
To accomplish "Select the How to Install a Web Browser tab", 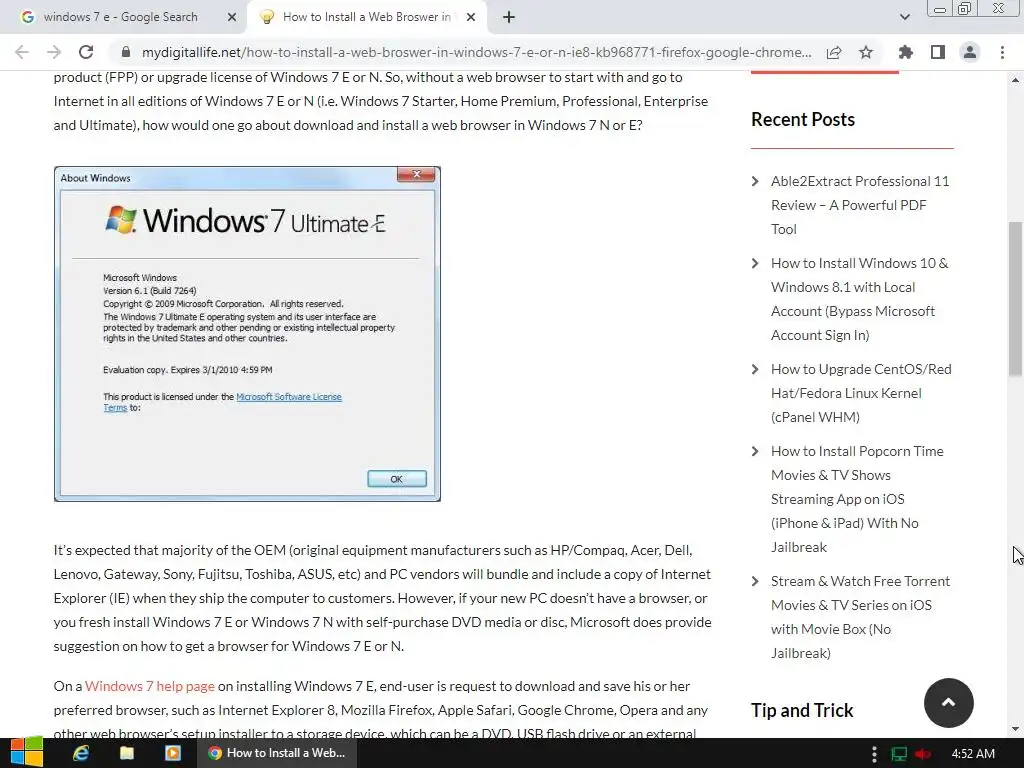I will coord(367,18).
